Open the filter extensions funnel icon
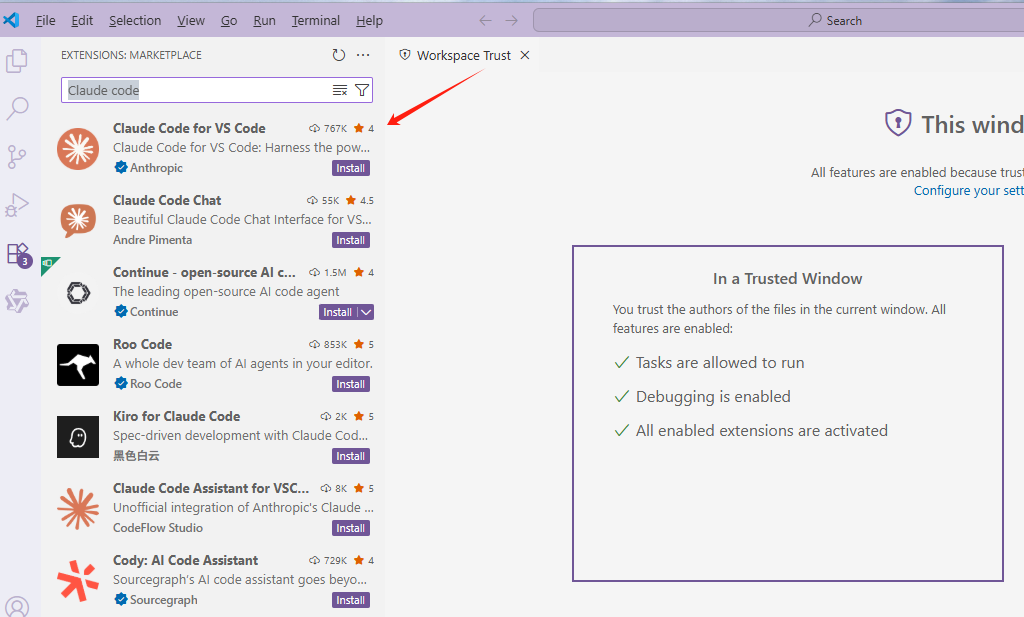 click(x=362, y=90)
